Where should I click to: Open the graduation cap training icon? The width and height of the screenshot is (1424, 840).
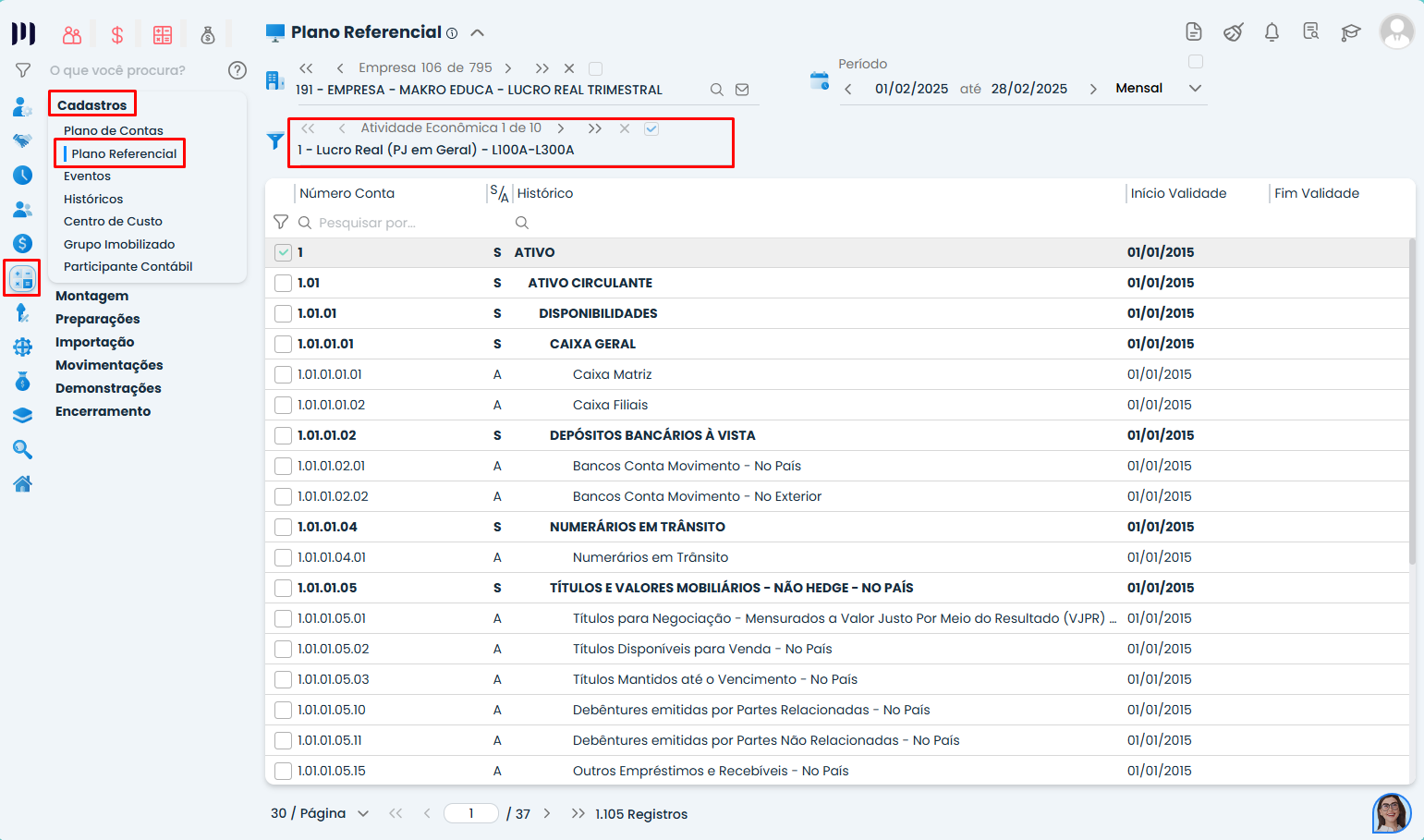(x=1350, y=32)
